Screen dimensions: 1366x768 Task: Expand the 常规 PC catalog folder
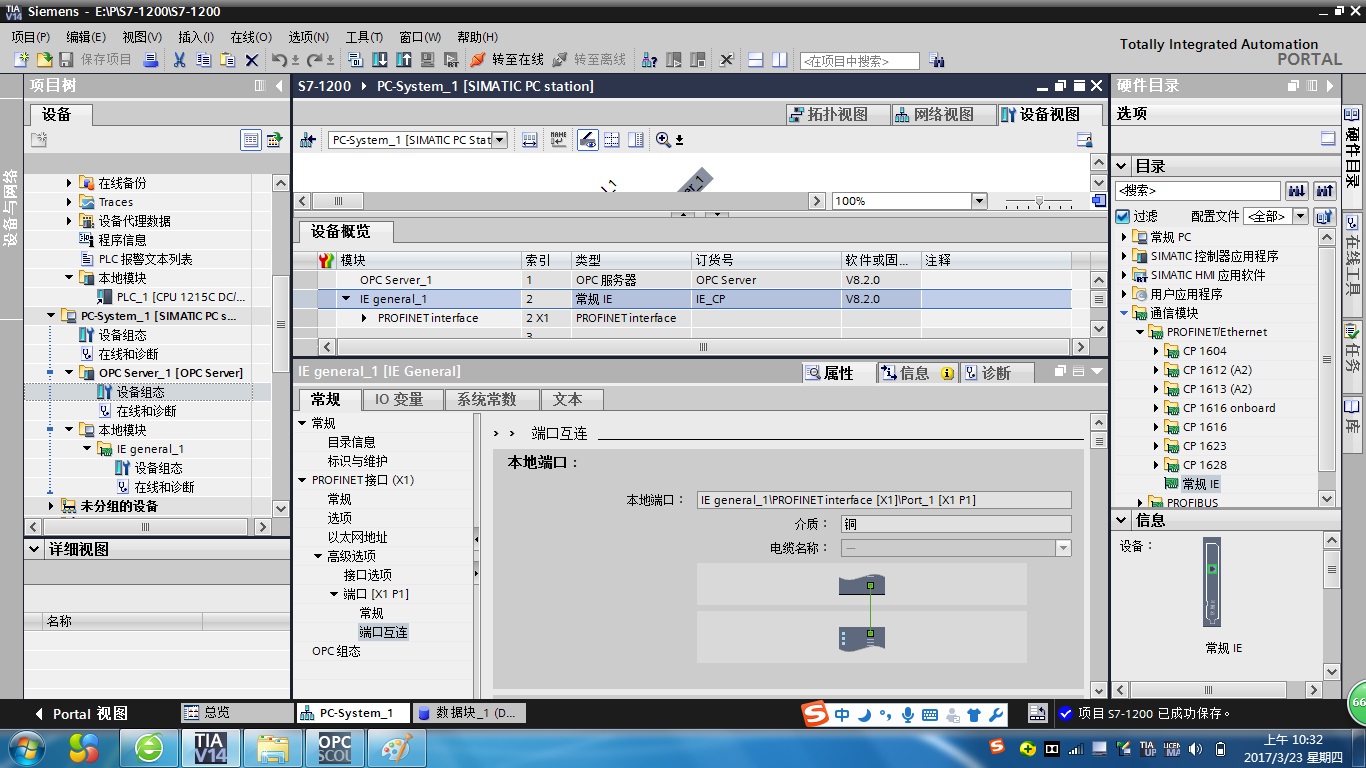(x=1124, y=237)
